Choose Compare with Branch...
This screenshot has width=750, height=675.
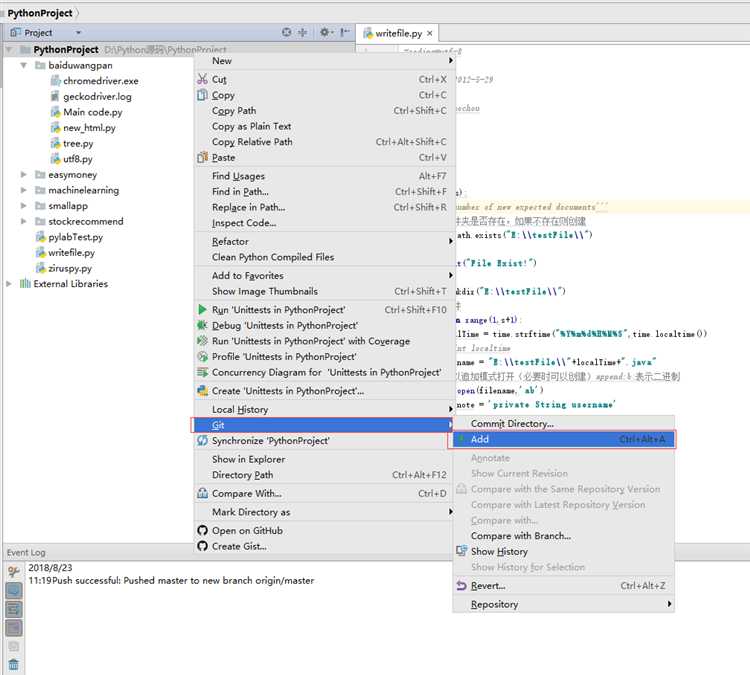(x=563, y=536)
